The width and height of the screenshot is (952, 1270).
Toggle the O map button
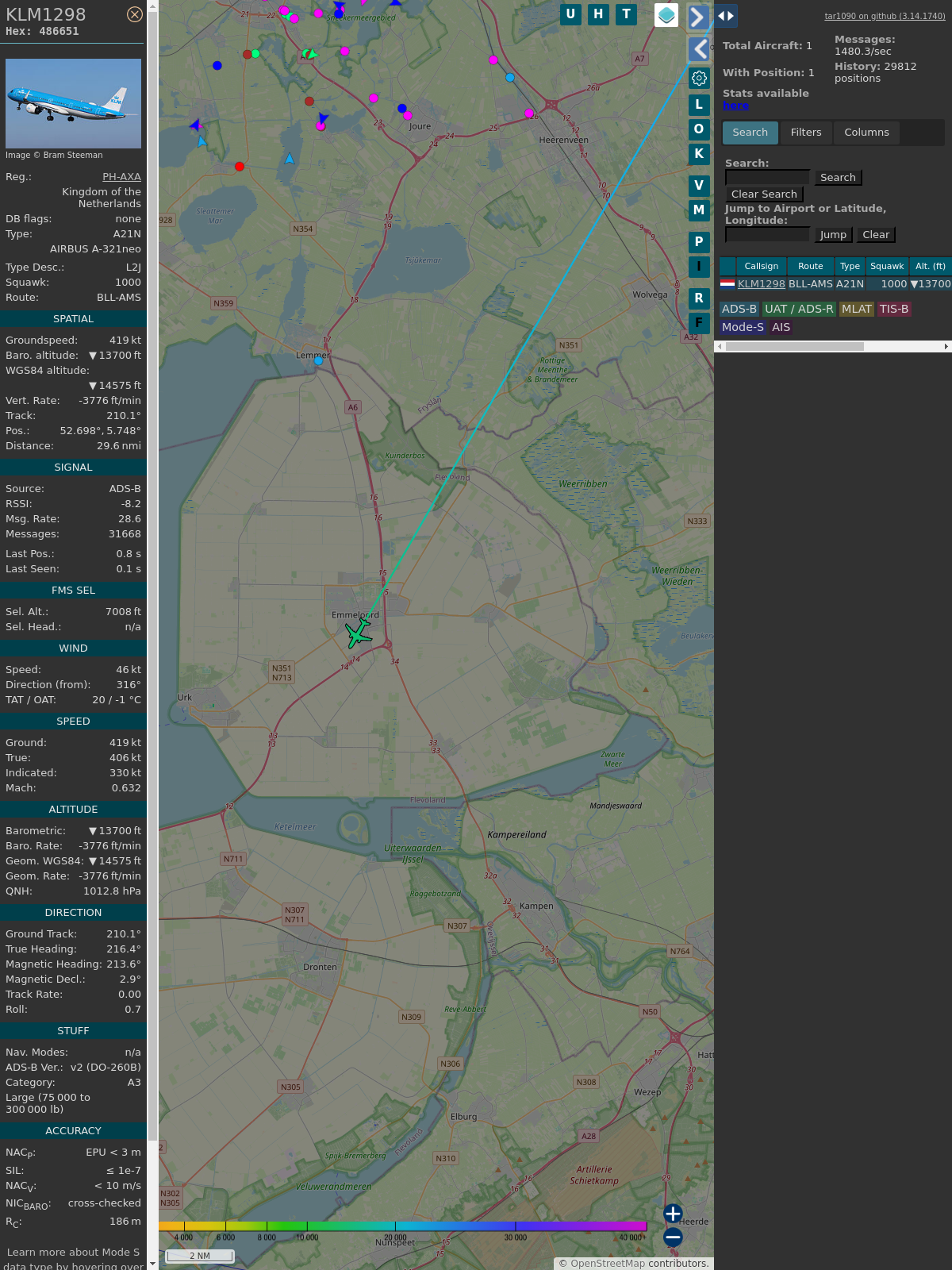[699, 129]
